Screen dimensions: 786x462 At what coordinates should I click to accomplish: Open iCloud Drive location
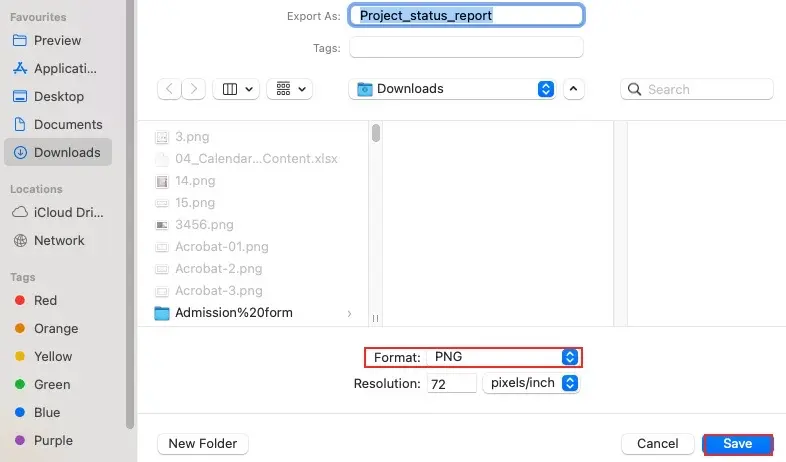(58, 212)
